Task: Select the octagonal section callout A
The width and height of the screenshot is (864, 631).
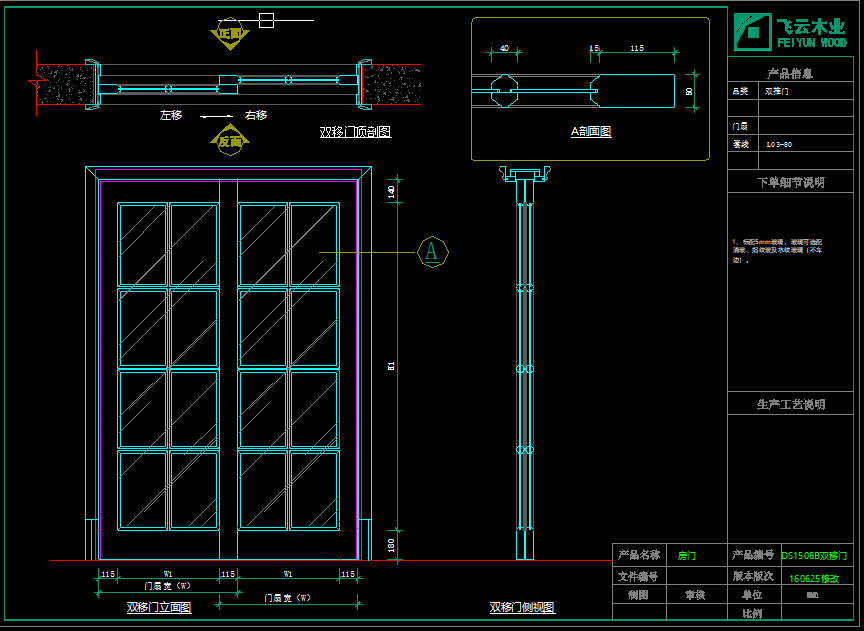Action: pyautogui.click(x=432, y=251)
